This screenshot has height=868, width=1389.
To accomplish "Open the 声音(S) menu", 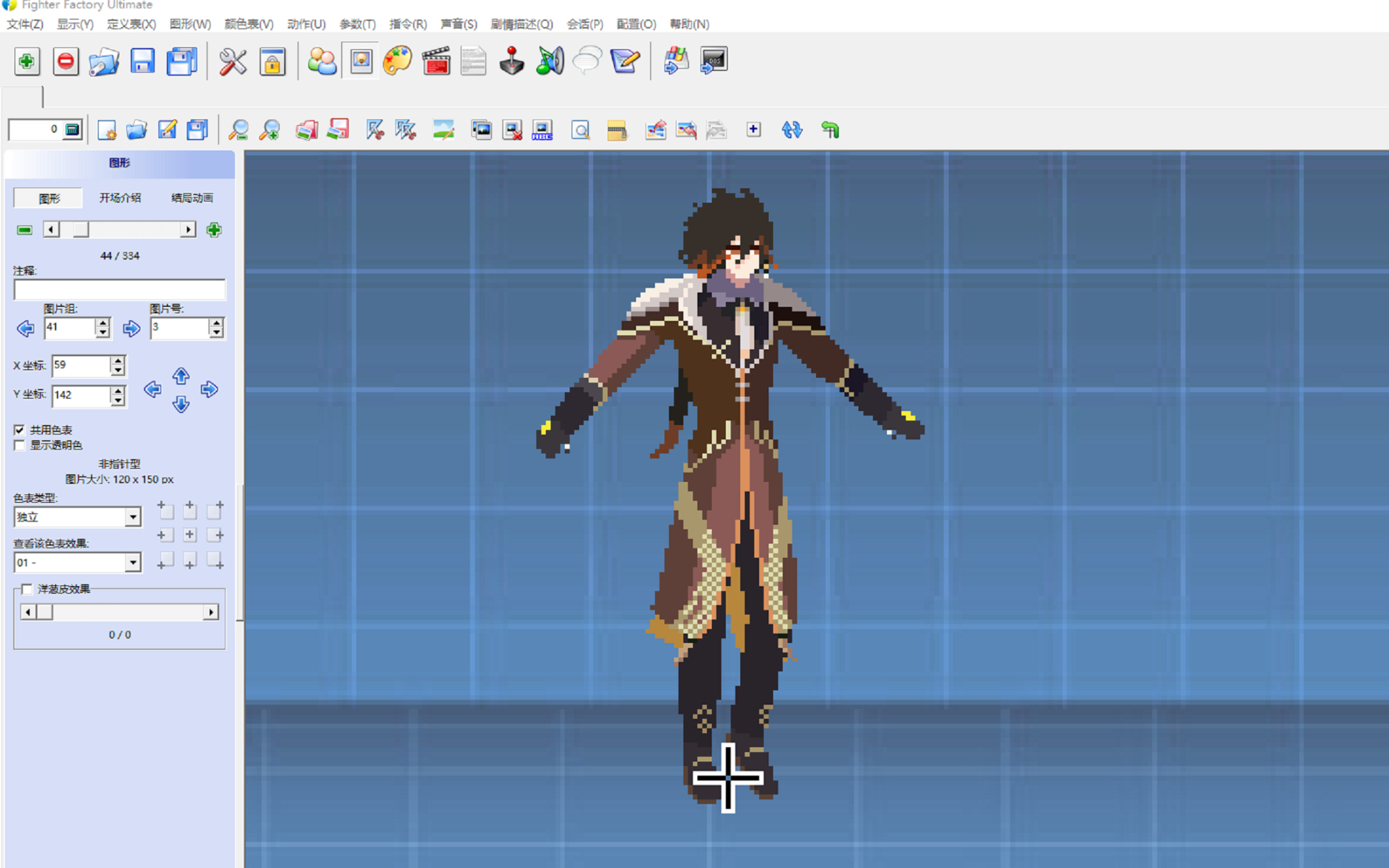I will (458, 24).
